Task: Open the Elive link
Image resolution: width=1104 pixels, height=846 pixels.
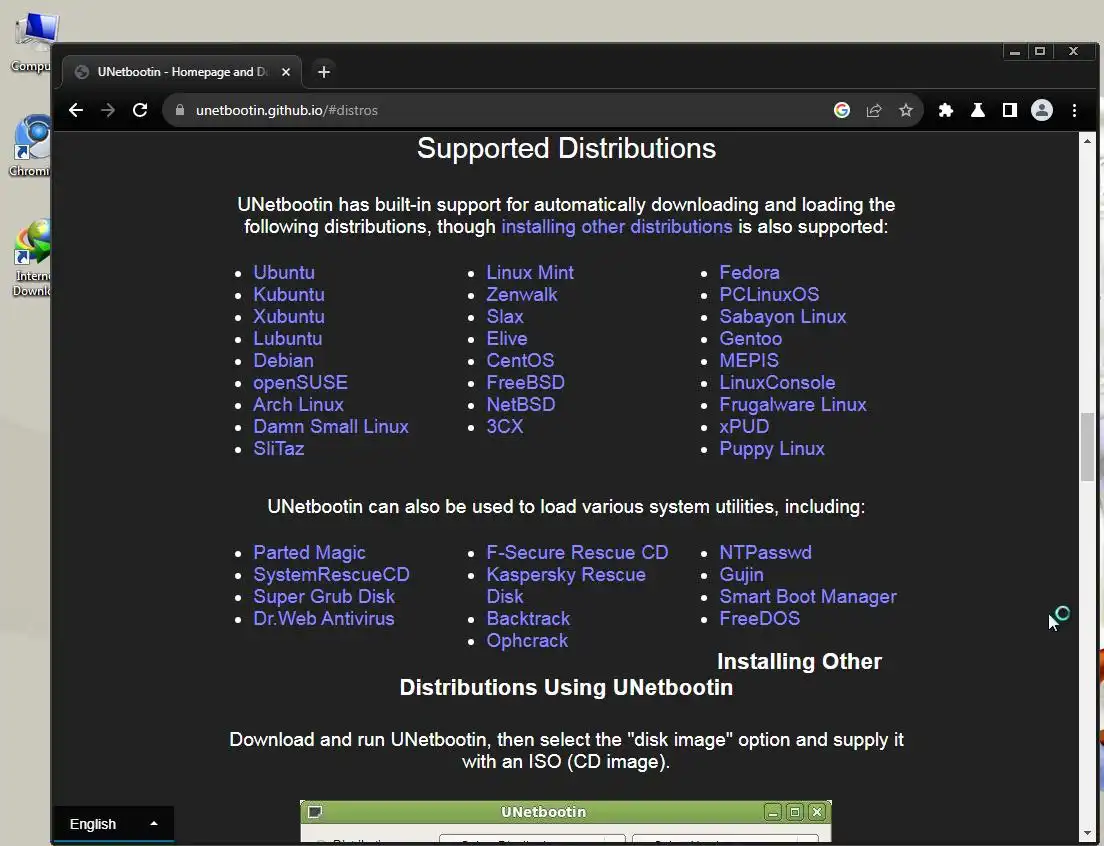Action: click(507, 339)
